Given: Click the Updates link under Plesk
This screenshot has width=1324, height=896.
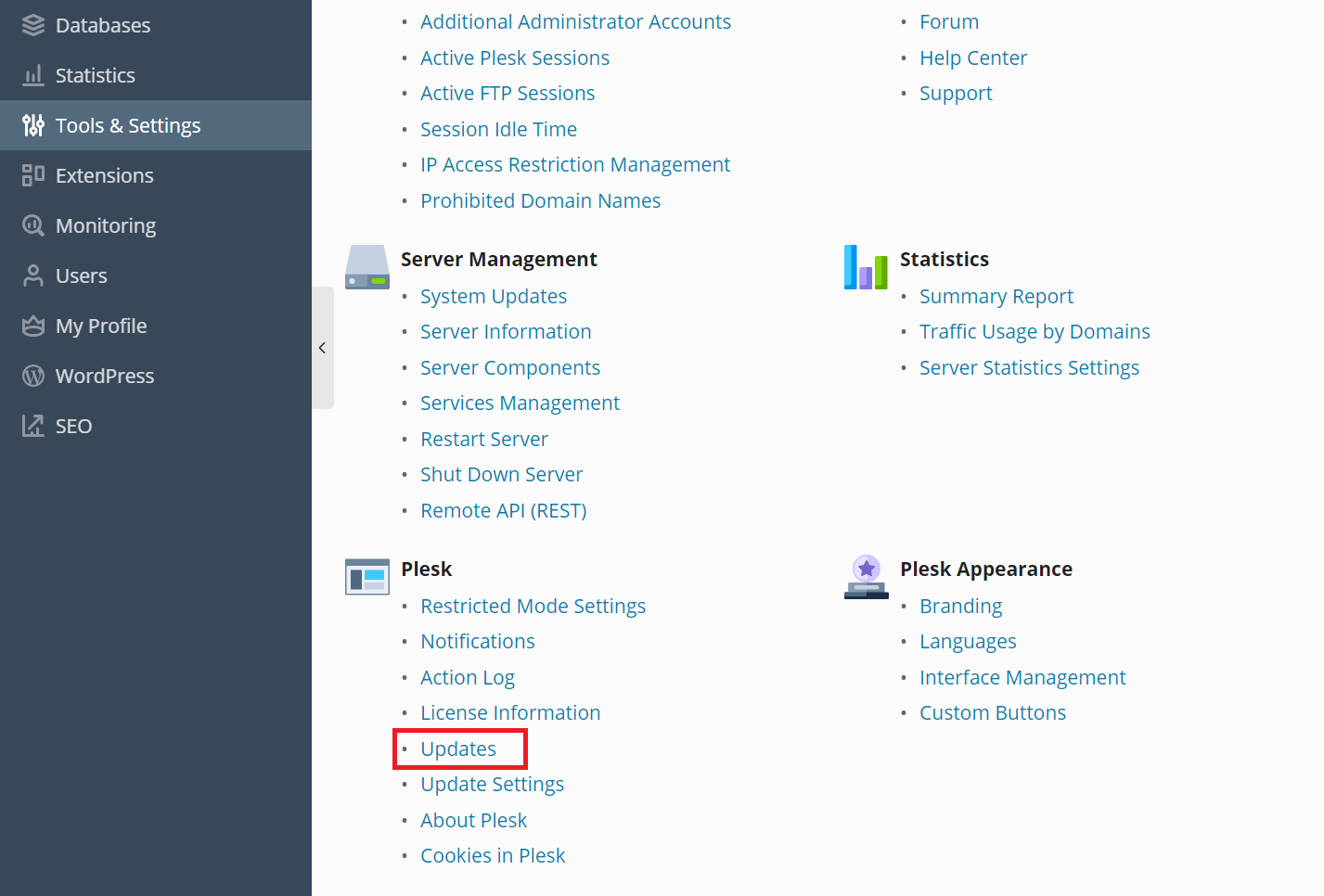Looking at the screenshot, I should (458, 749).
